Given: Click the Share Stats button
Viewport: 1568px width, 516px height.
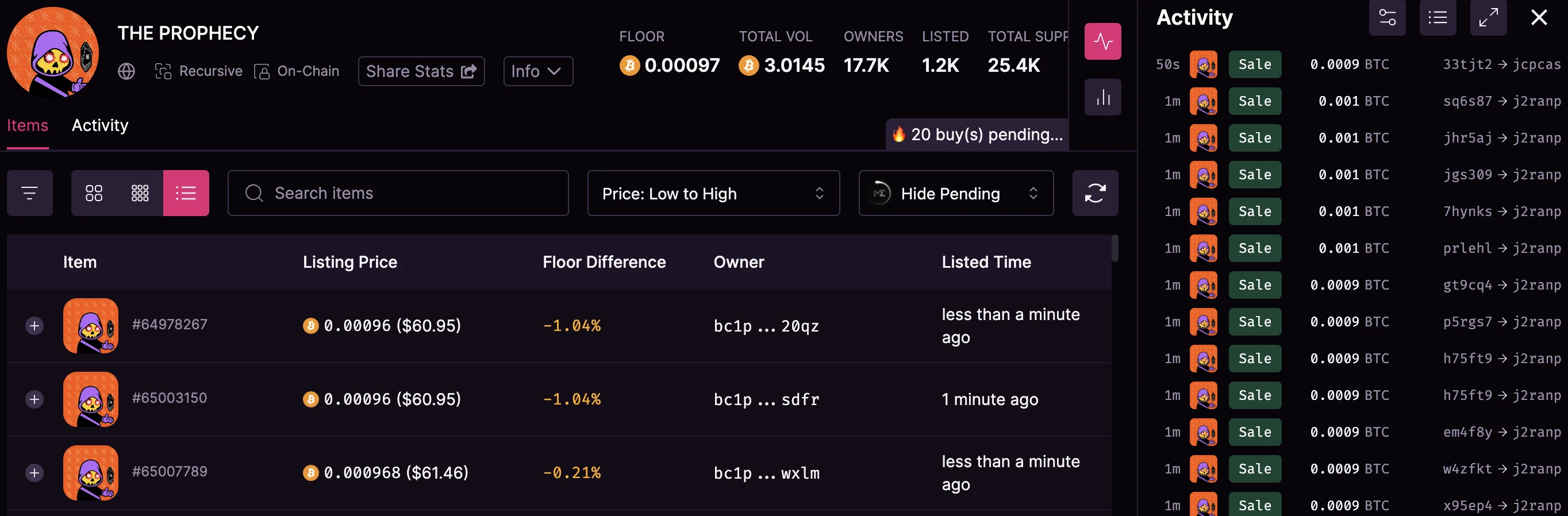Looking at the screenshot, I should [421, 72].
